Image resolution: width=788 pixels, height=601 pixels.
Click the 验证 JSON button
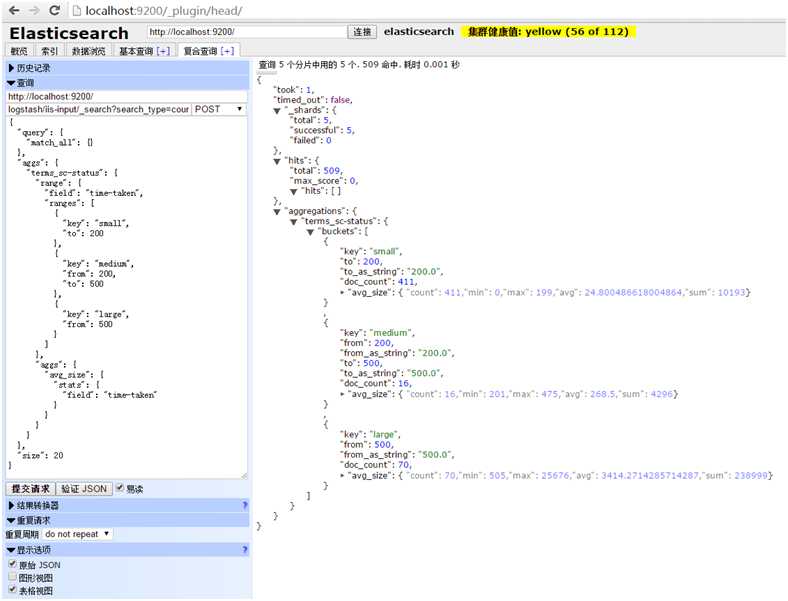84,488
